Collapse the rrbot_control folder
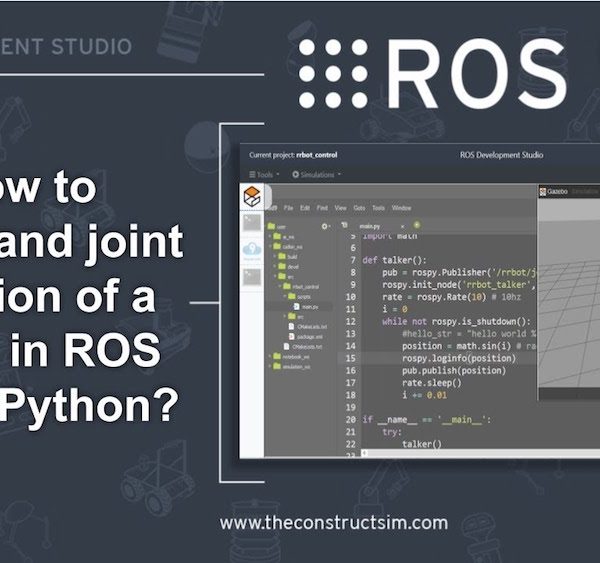The height and width of the screenshot is (563, 600). pos(280,287)
